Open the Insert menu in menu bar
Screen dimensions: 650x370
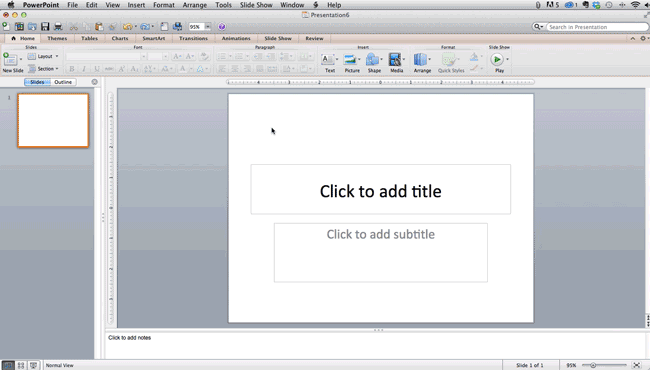tap(136, 5)
